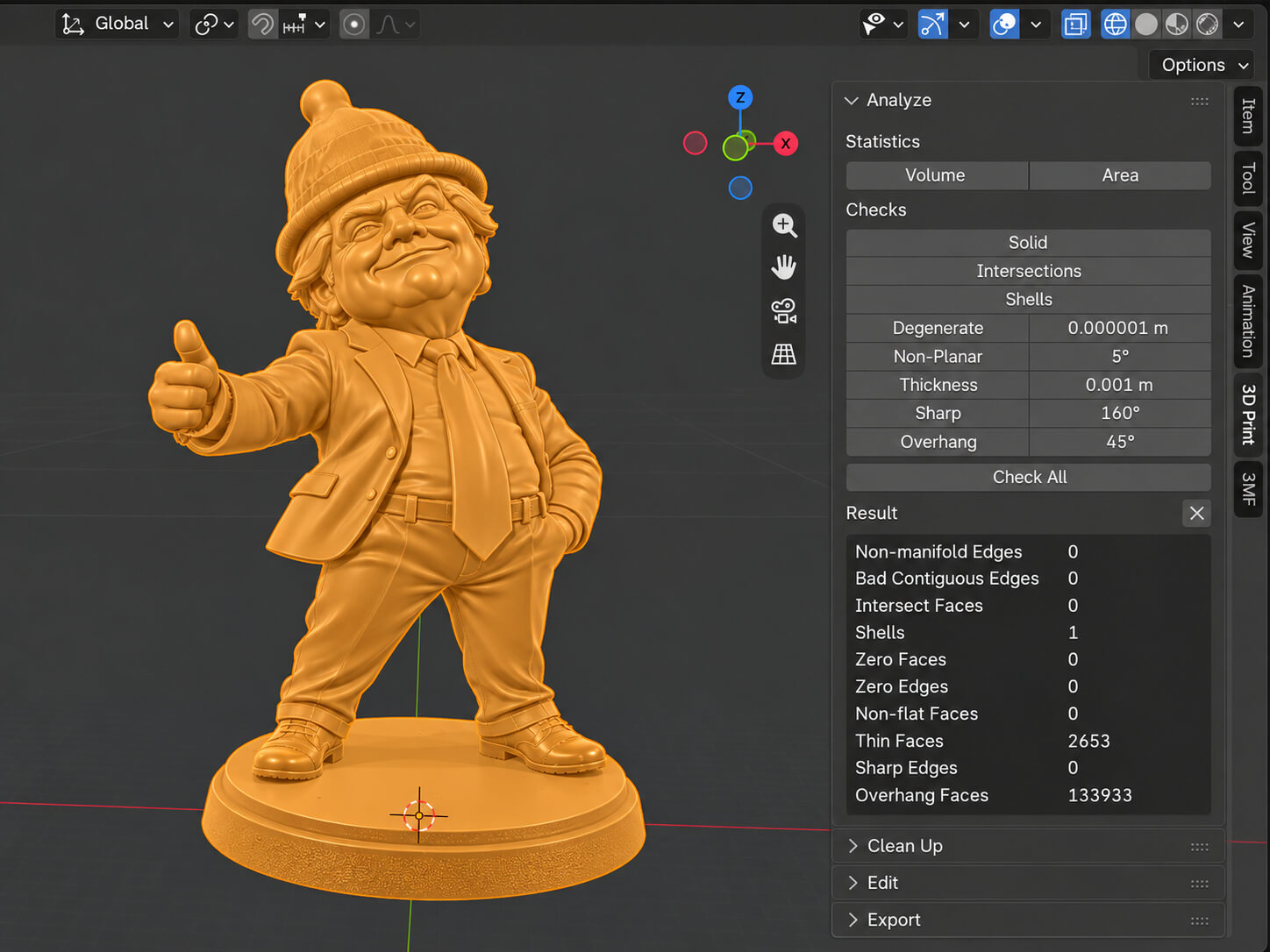The image size is (1270, 952).
Task: Click the Overhang angle field showing 45°
Action: click(1120, 442)
